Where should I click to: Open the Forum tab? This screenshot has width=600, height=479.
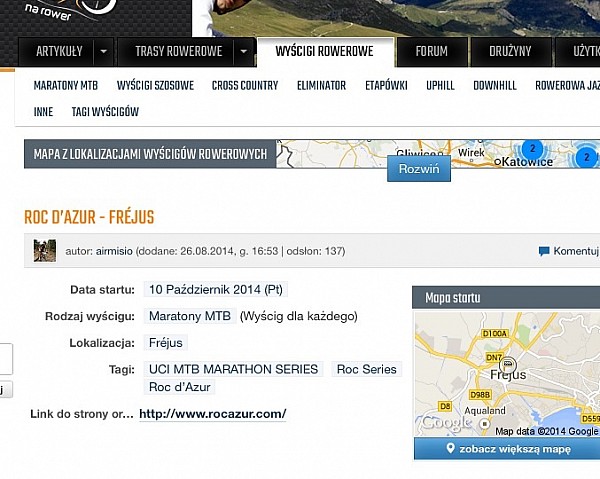(432, 51)
